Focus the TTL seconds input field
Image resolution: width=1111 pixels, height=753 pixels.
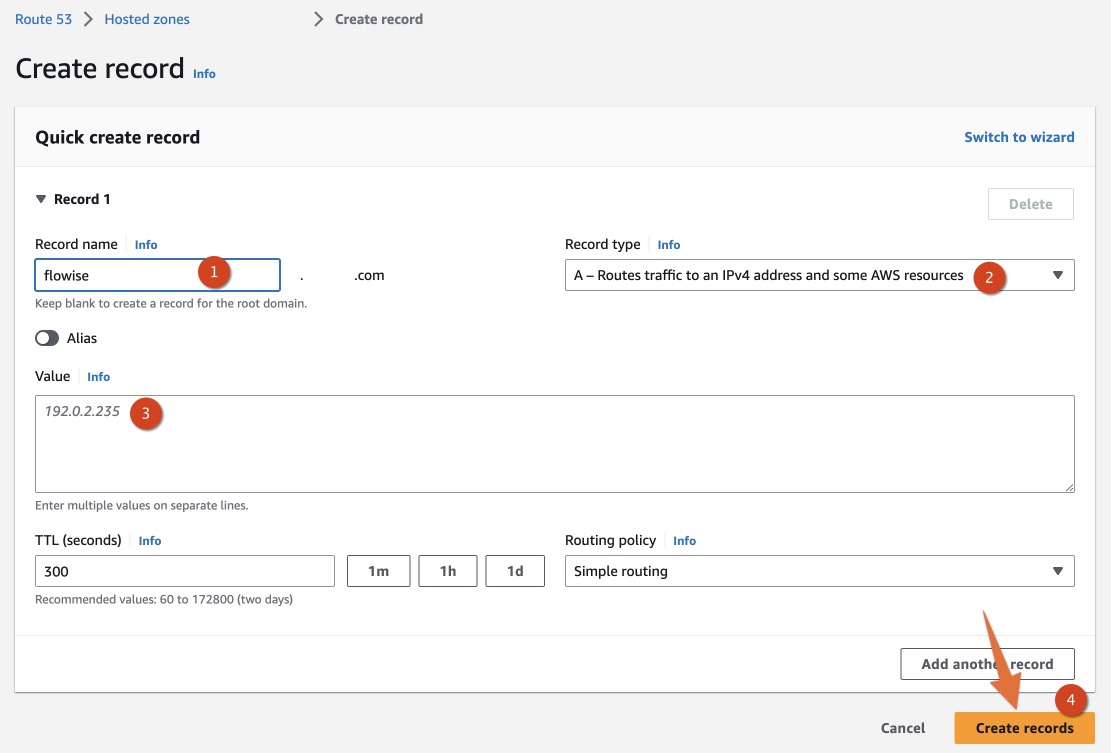pyautogui.click(x=184, y=571)
